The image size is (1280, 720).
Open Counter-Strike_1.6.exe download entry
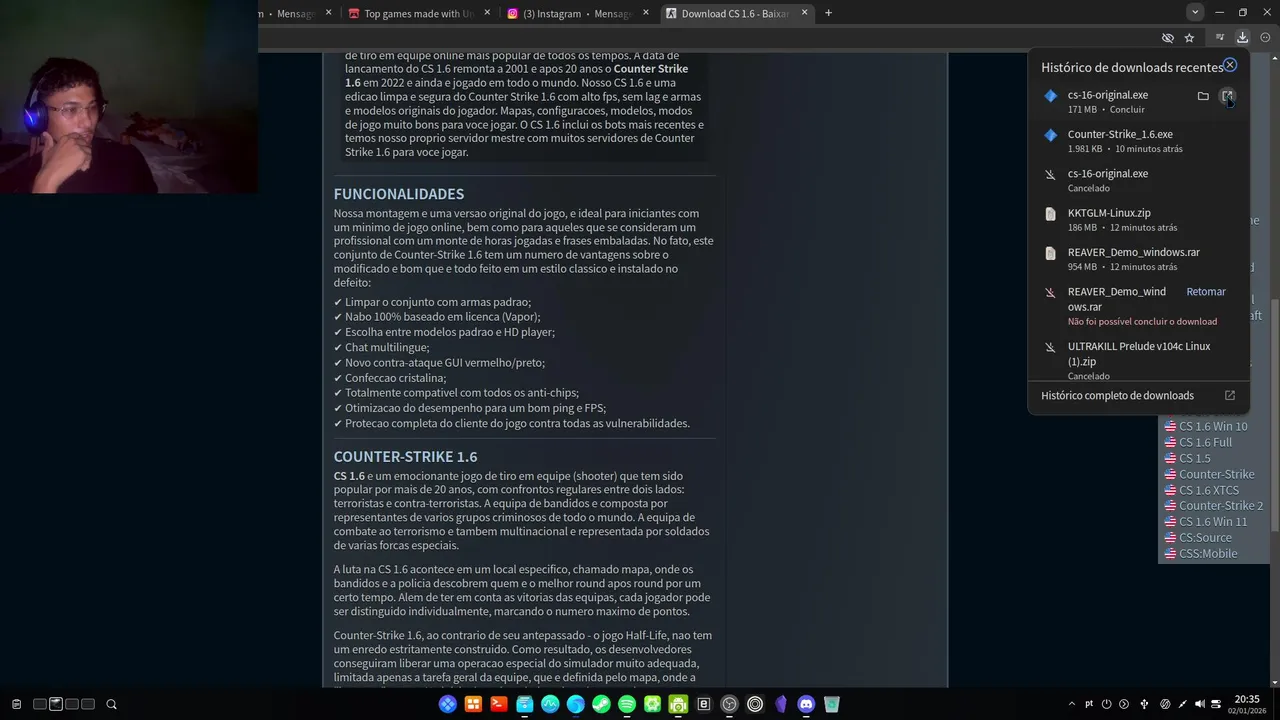1140,141
